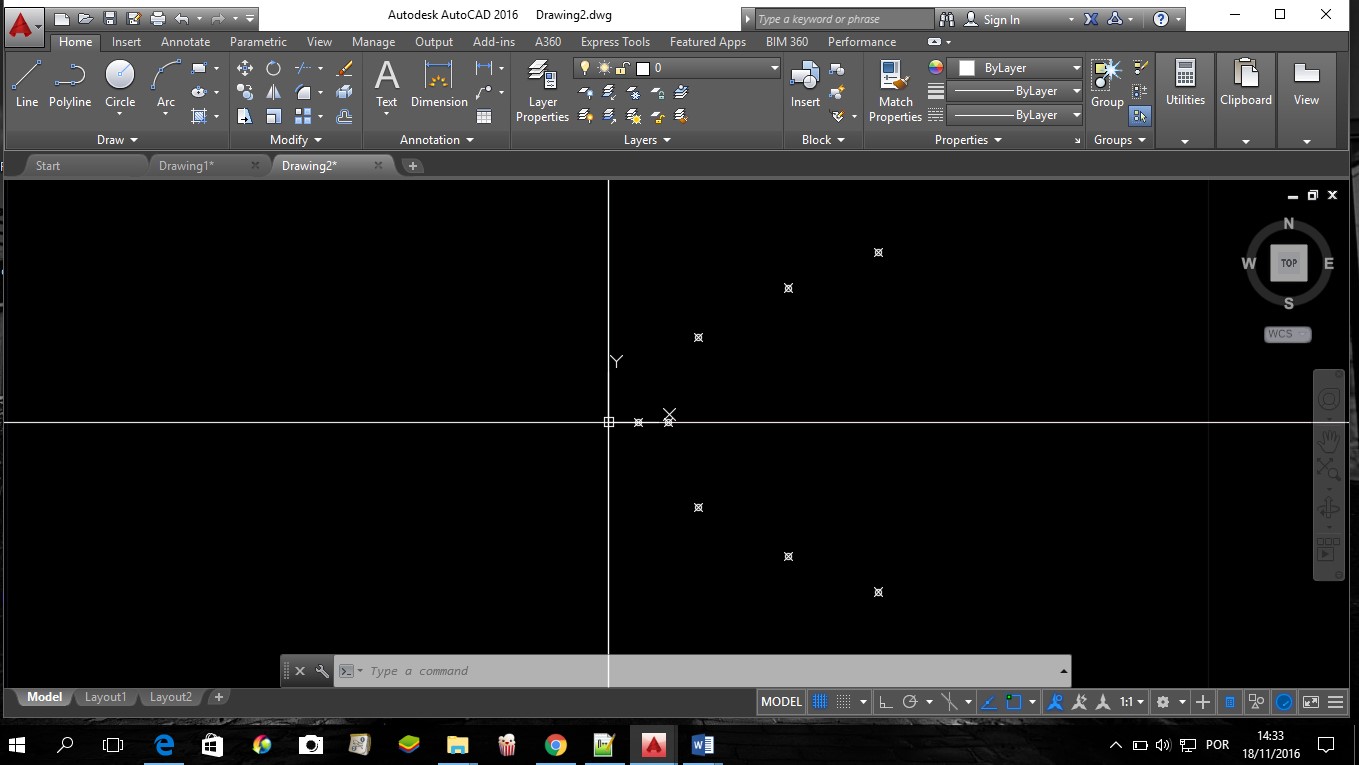Switch to the Annotate ribbon tab

(x=185, y=42)
